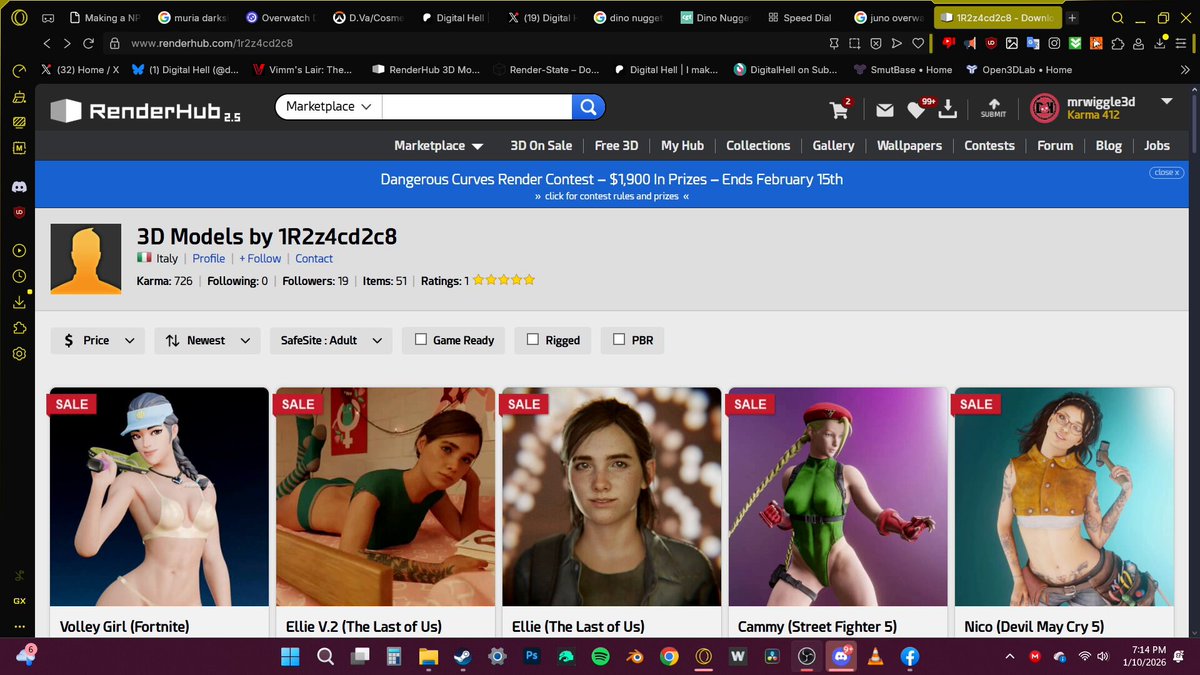Enable the Game Ready checkbox

click(421, 340)
